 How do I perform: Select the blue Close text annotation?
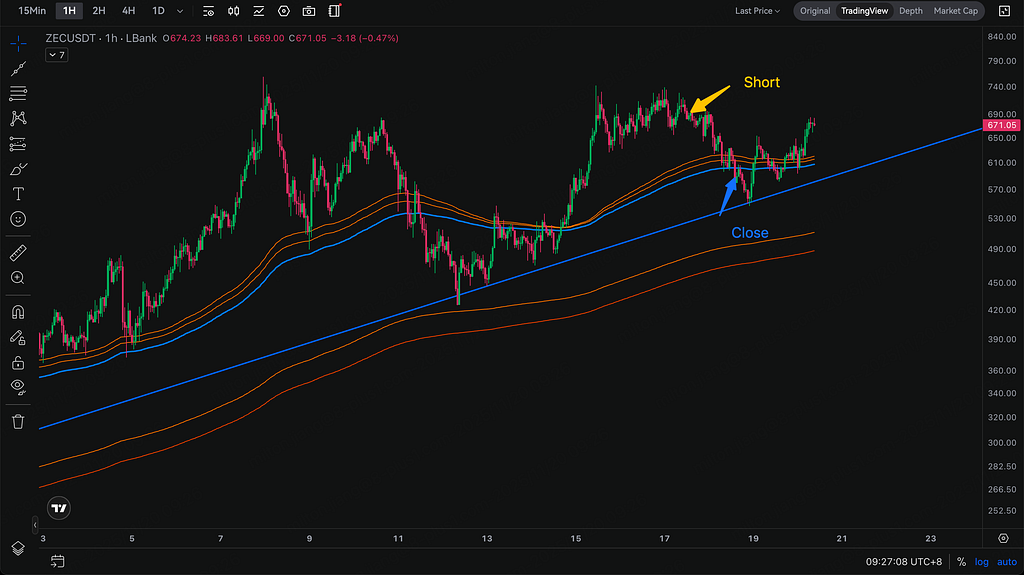point(750,233)
